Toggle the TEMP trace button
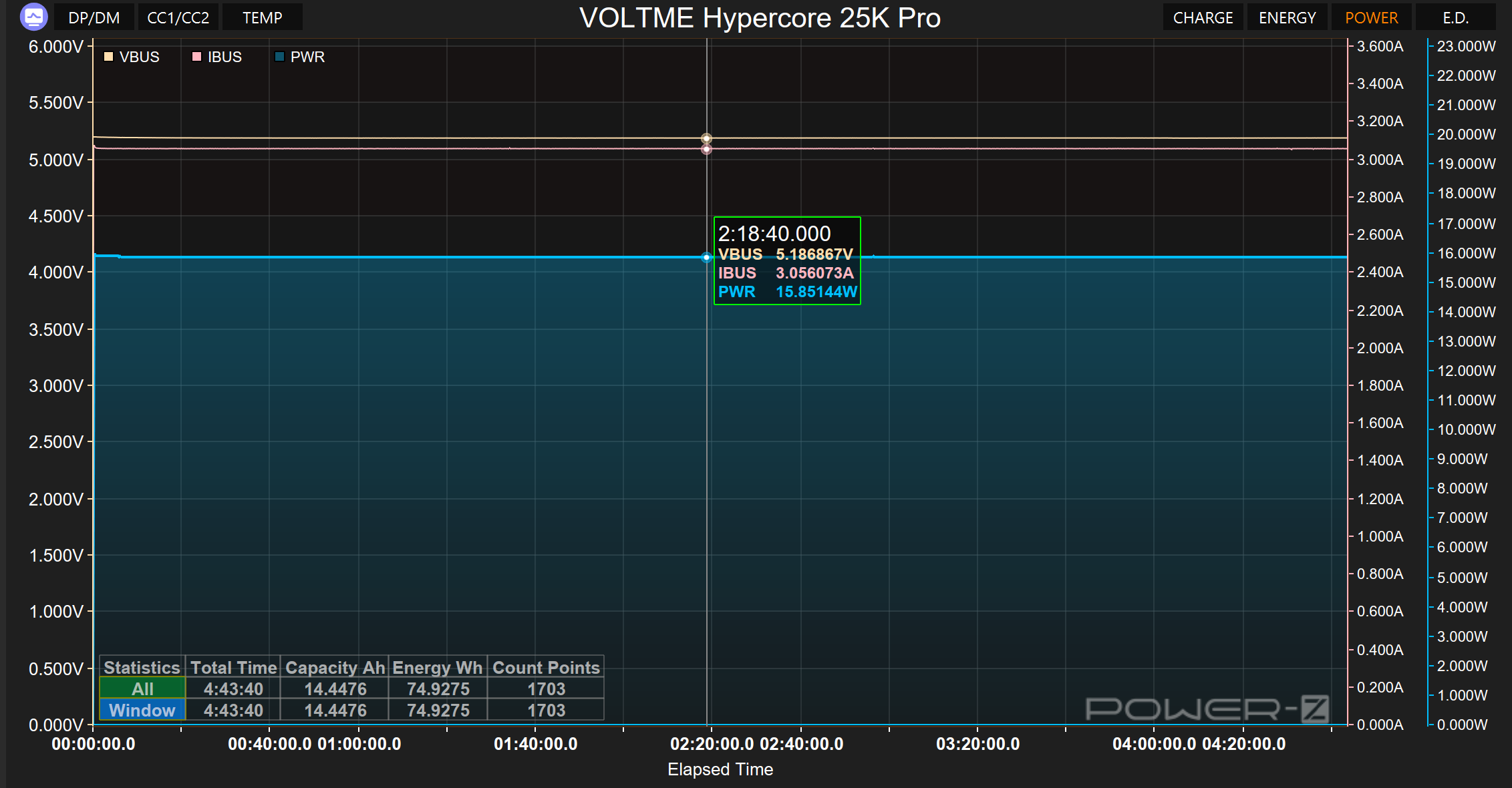The height and width of the screenshot is (788, 1512). (262, 17)
